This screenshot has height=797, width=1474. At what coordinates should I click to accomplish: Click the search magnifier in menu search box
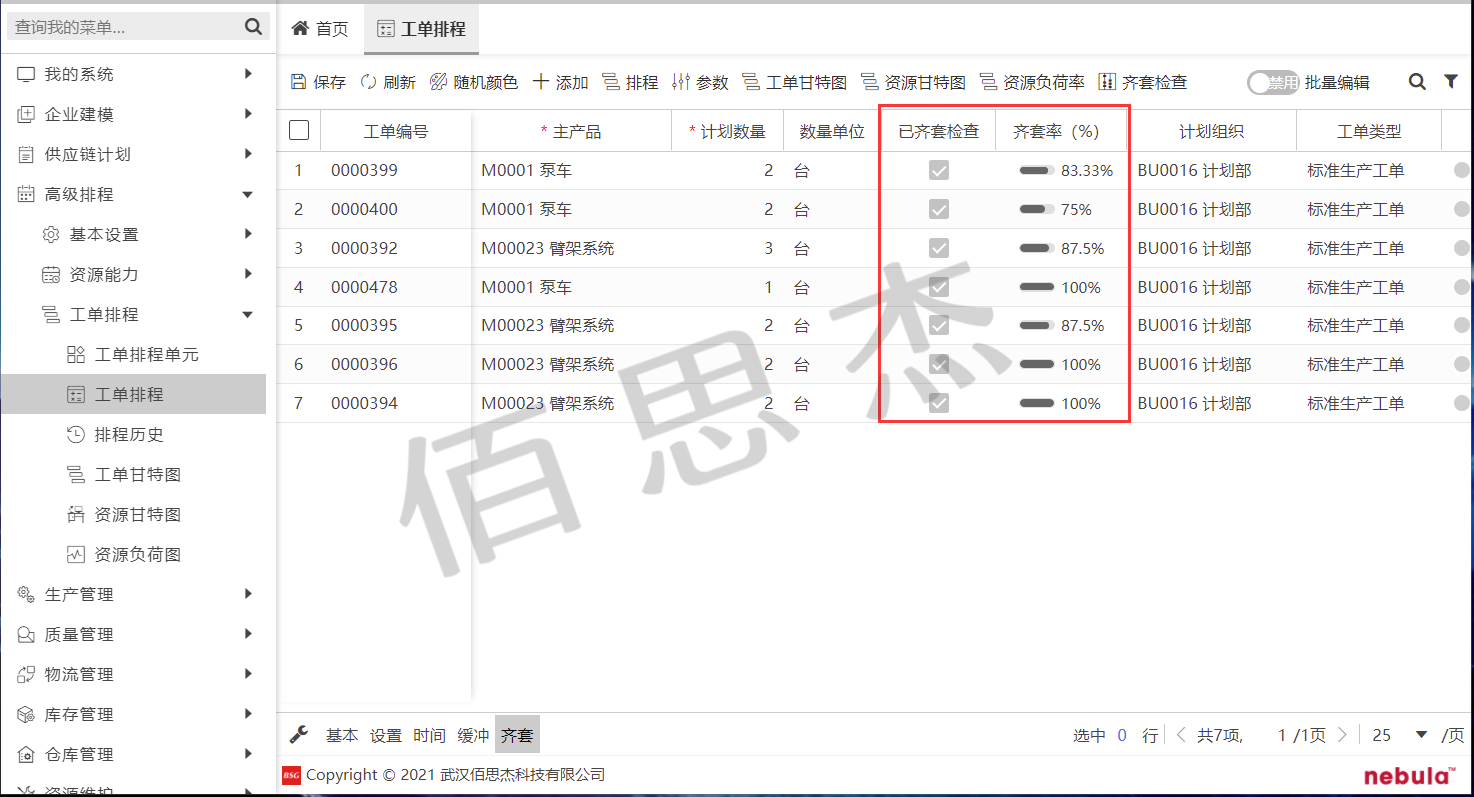point(254,27)
